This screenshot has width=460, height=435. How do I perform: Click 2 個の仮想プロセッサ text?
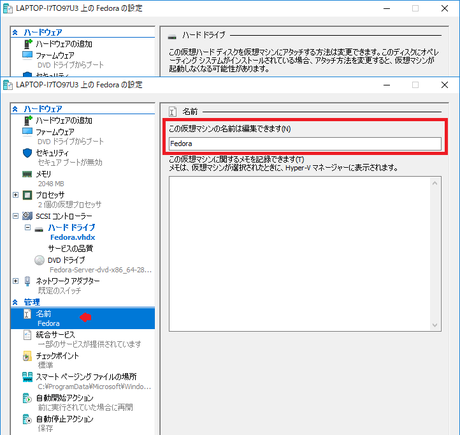(69, 205)
